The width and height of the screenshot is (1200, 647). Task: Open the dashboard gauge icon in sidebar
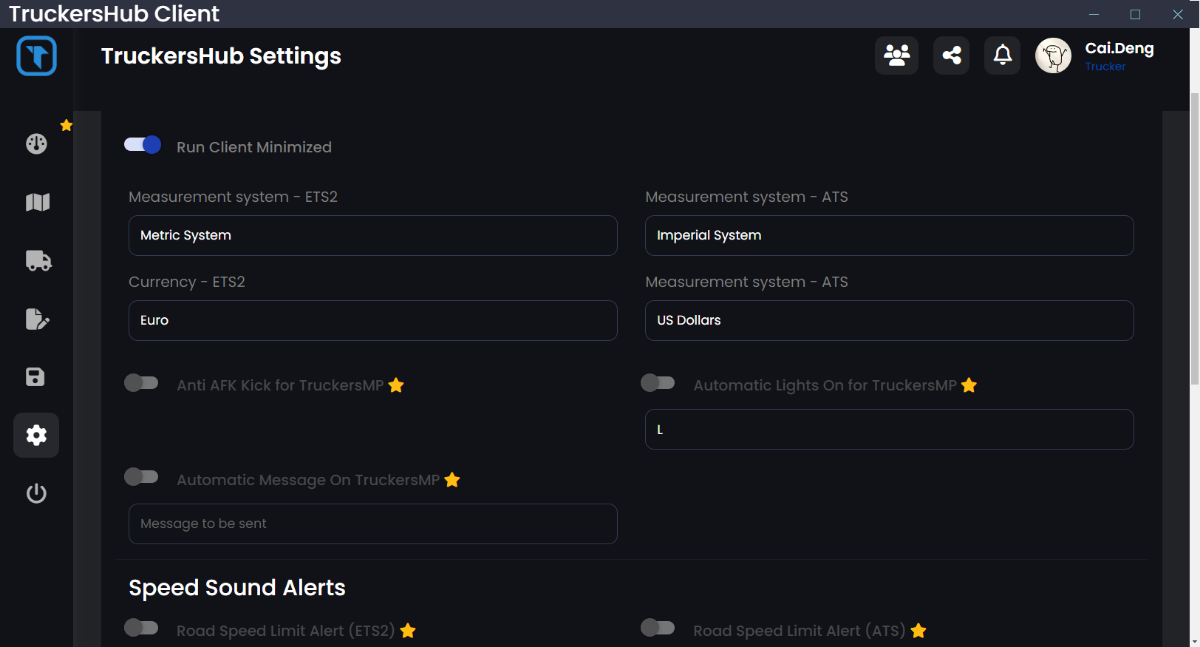(37, 144)
